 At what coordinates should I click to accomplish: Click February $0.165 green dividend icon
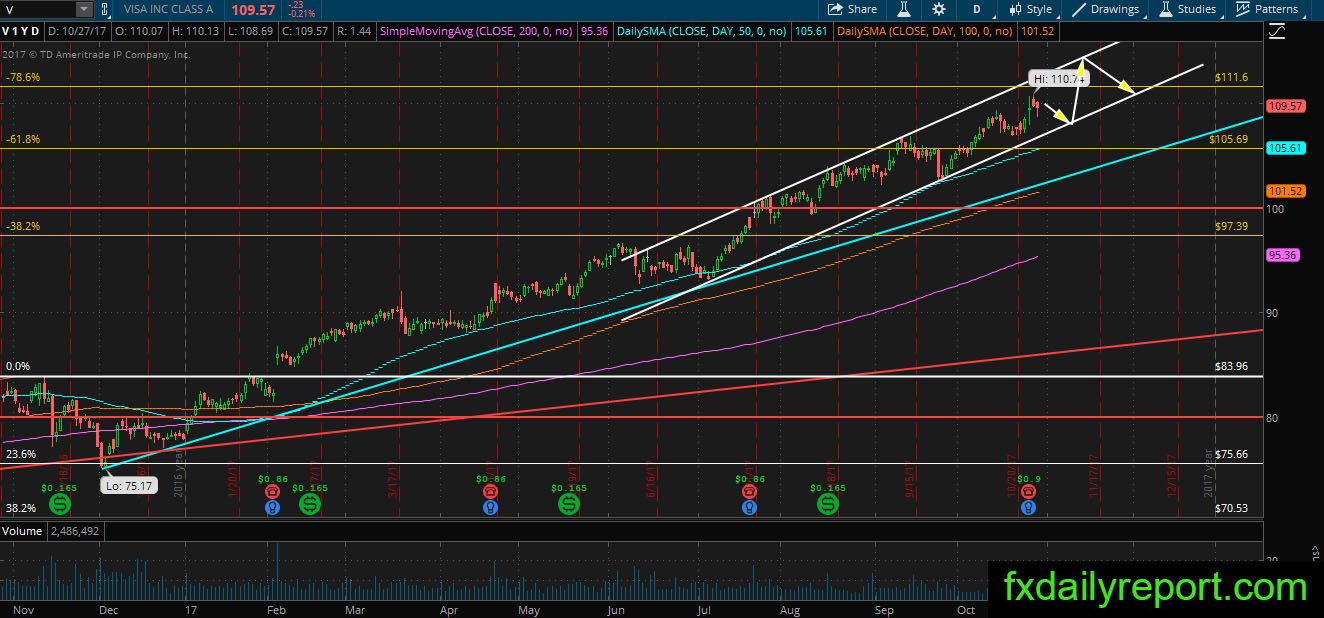(309, 506)
